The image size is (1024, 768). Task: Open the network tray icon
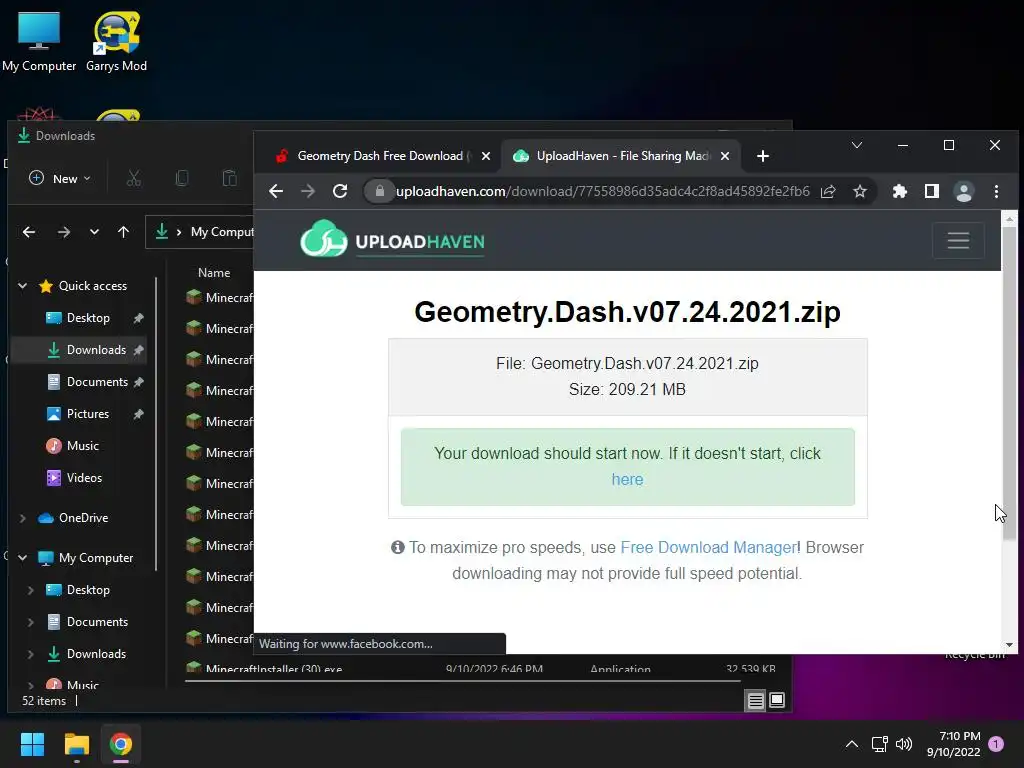tap(879, 744)
